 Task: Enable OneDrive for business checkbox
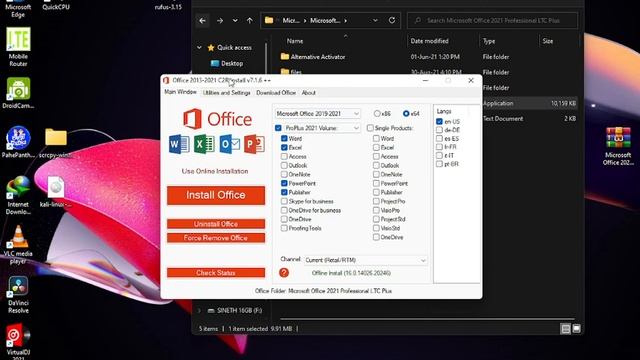pos(284,210)
